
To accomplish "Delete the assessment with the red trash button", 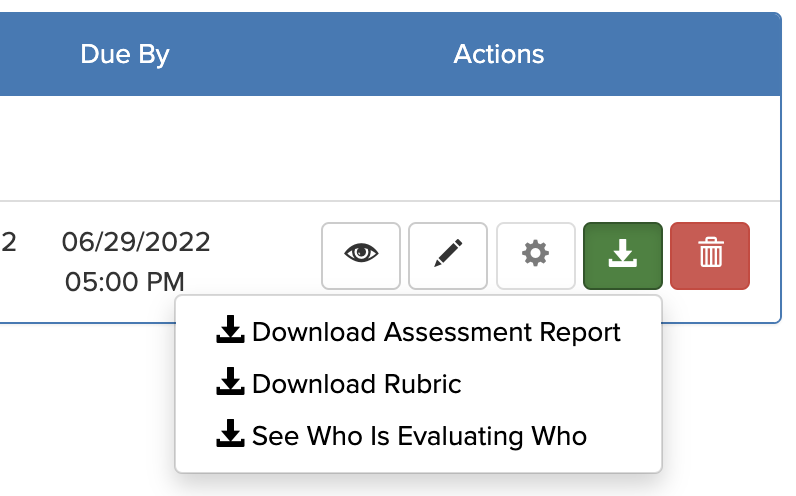I will (710, 256).
